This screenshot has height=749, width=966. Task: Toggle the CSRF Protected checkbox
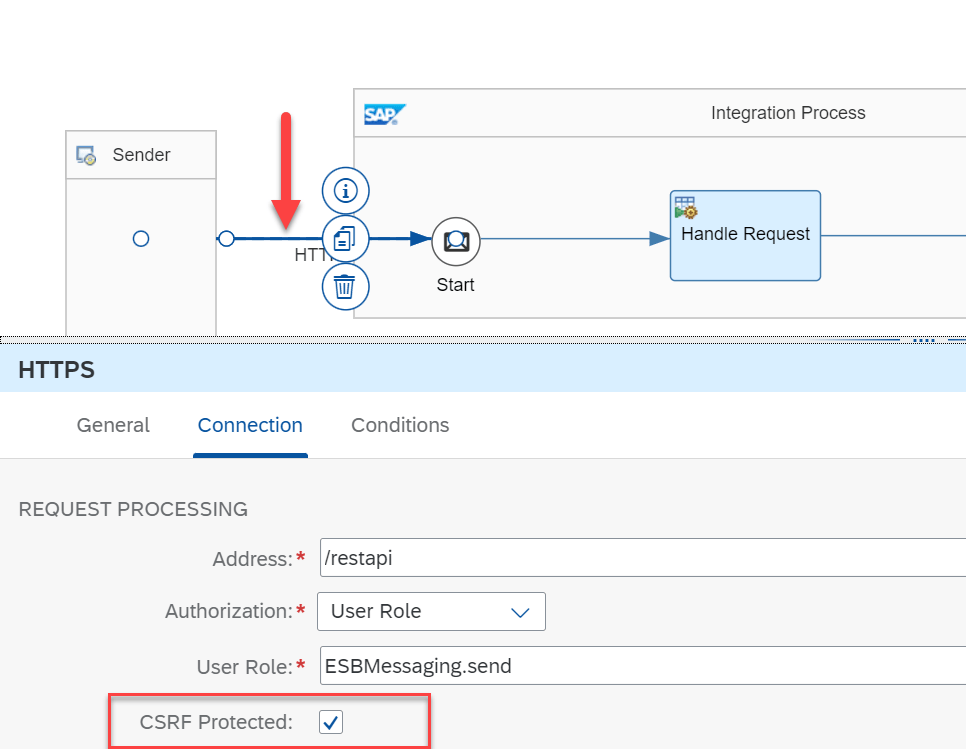(331, 721)
